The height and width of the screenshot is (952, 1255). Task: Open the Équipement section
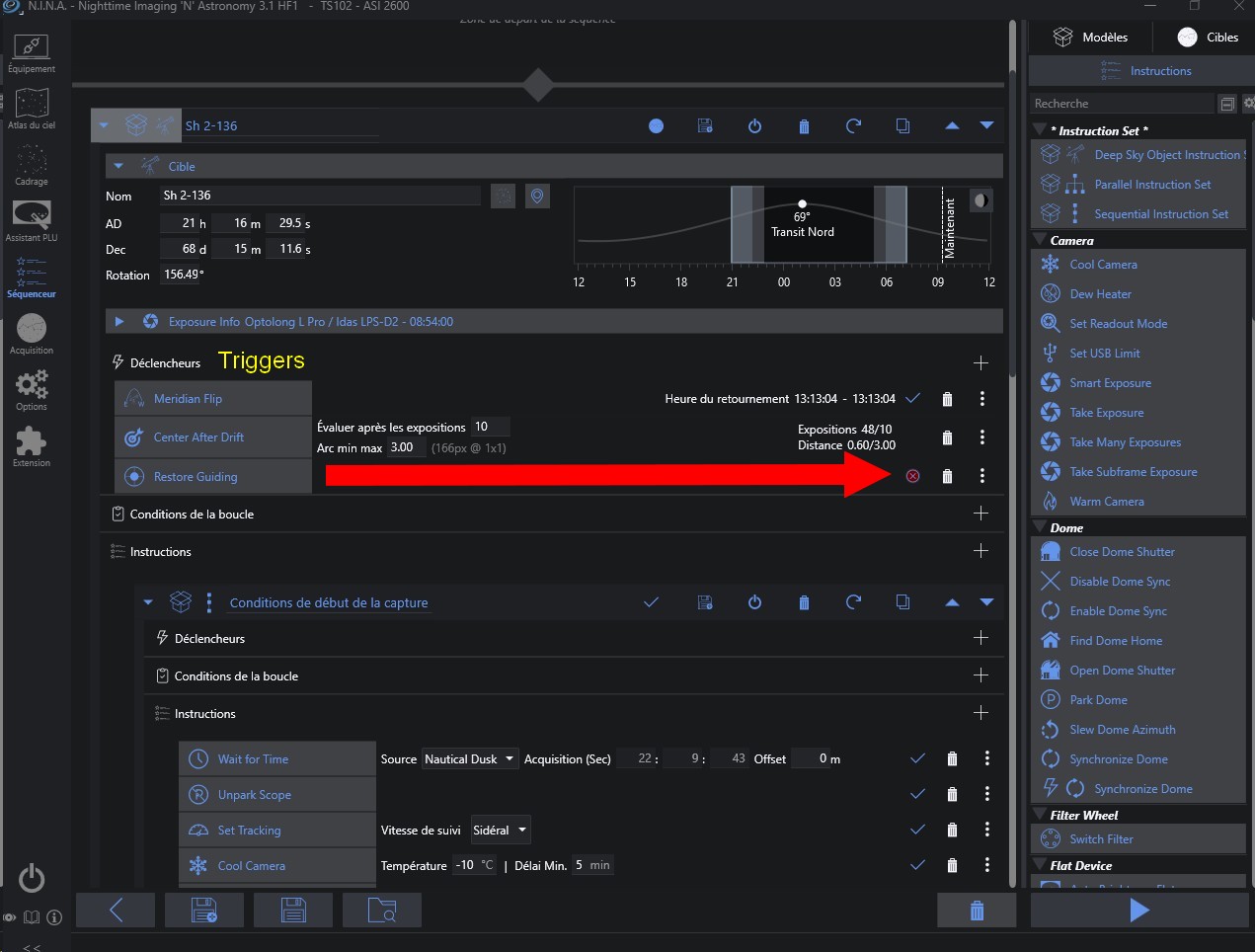coord(32,53)
